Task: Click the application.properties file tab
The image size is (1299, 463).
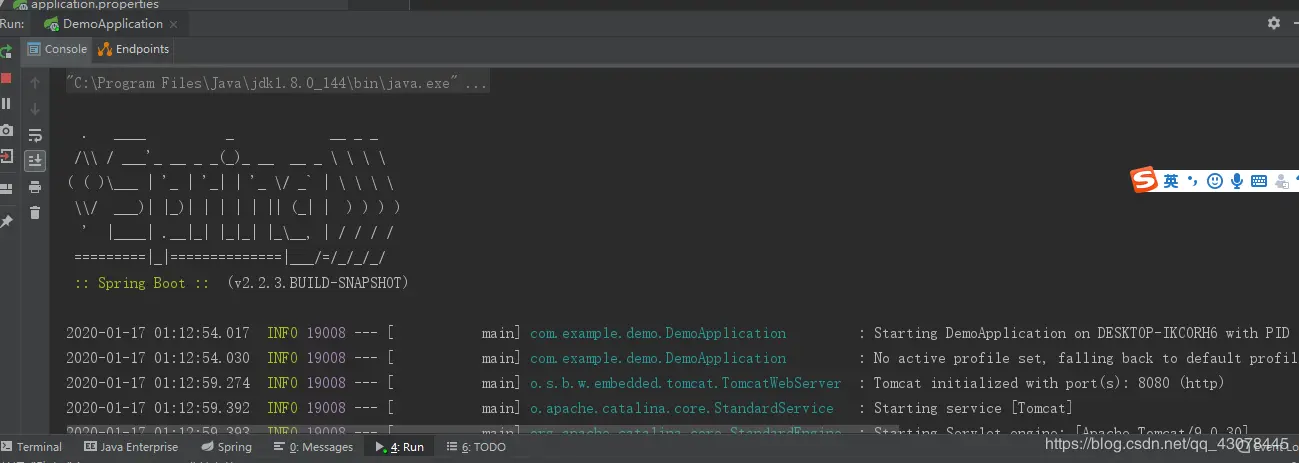Action: pyautogui.click(x=86, y=5)
